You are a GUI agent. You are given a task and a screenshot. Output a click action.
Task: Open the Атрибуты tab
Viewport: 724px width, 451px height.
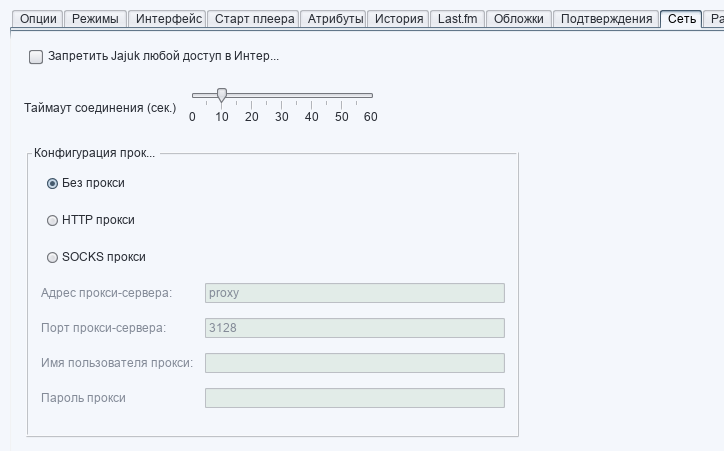pos(335,19)
